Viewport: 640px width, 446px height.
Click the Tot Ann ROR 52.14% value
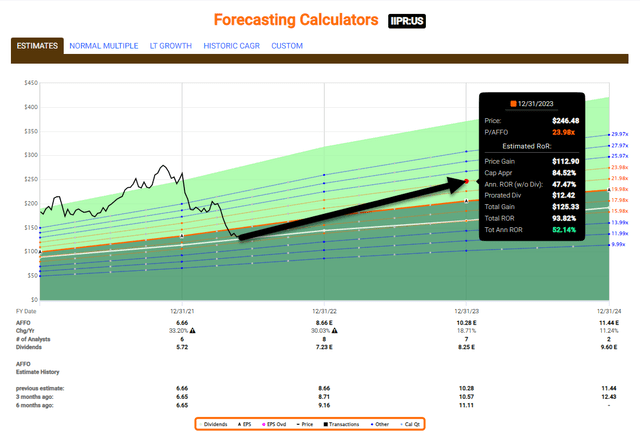(x=564, y=230)
